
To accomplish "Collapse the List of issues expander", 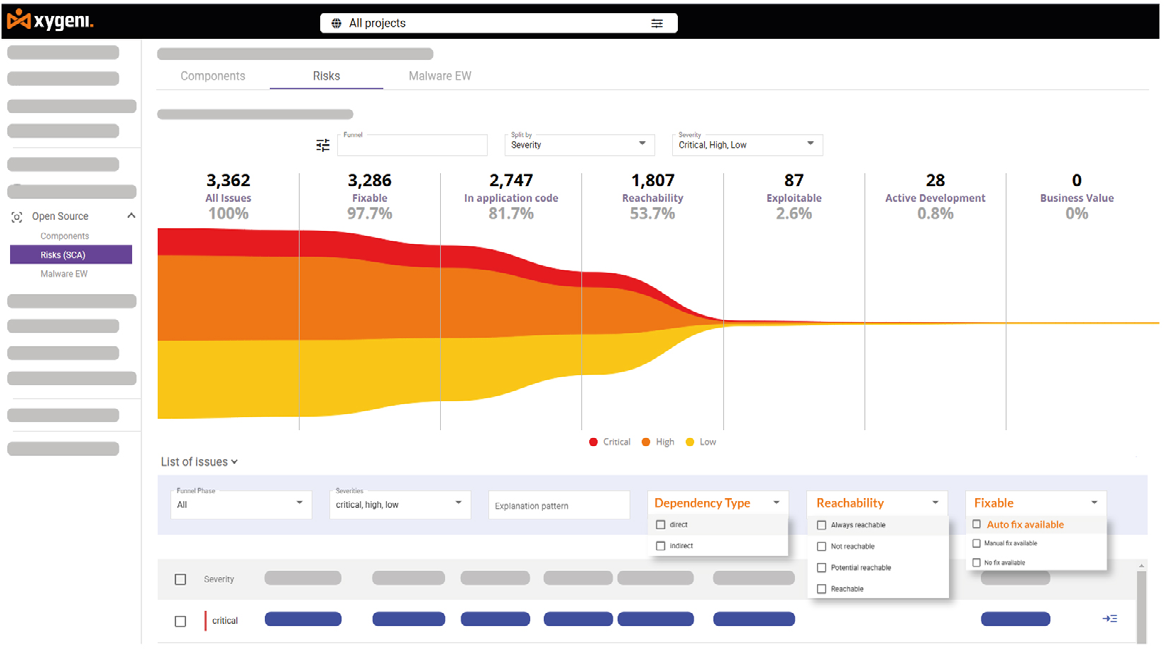I will [200, 462].
